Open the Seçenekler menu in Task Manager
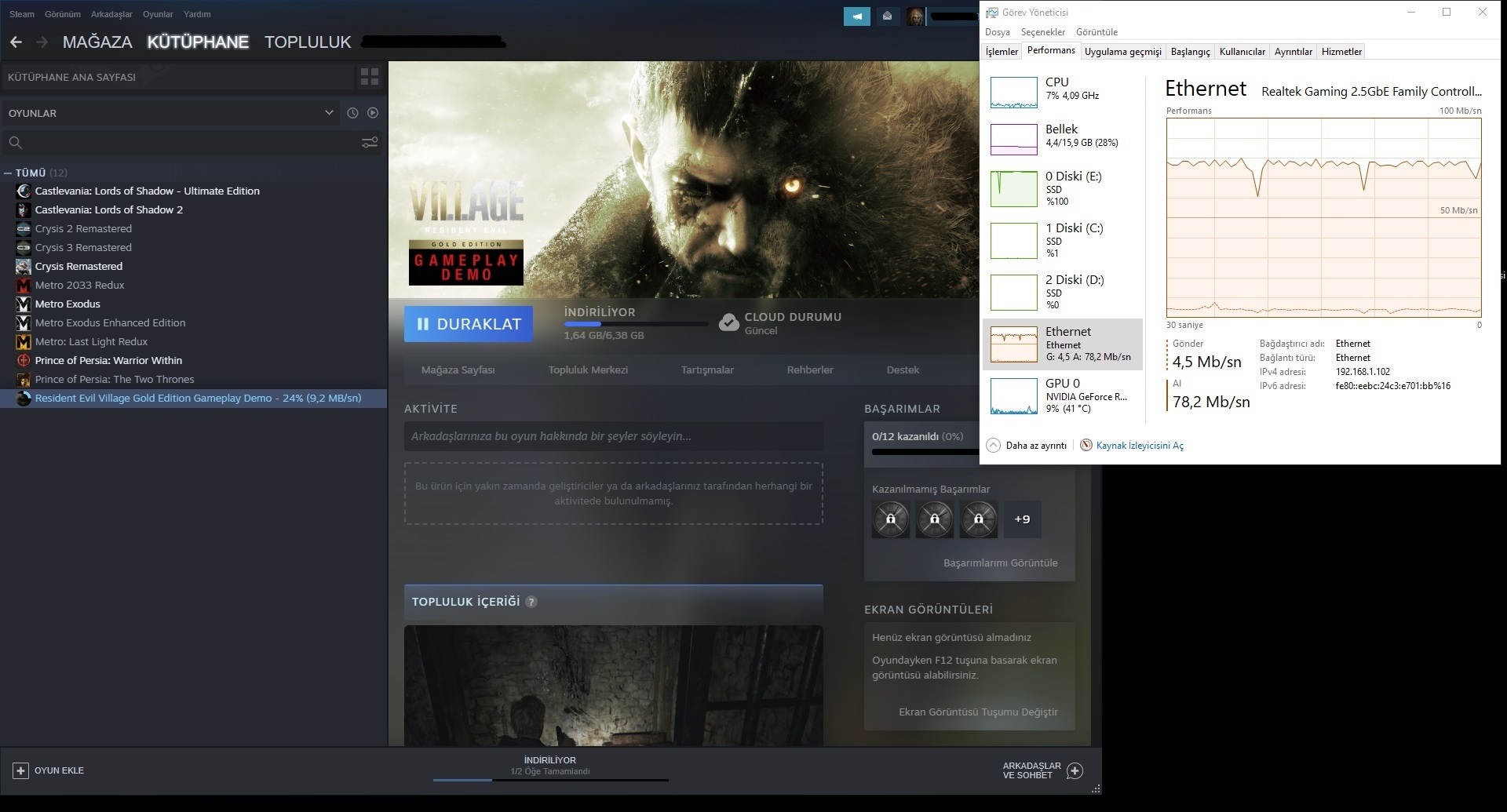 pos(1042,32)
